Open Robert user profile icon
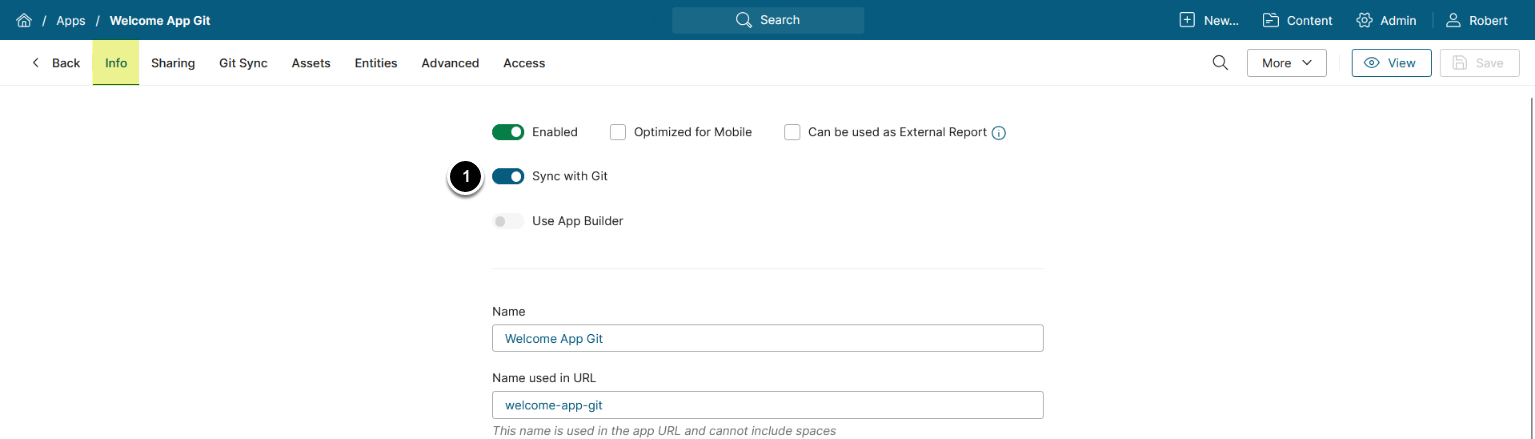The height and width of the screenshot is (439, 1535). coord(1454,20)
